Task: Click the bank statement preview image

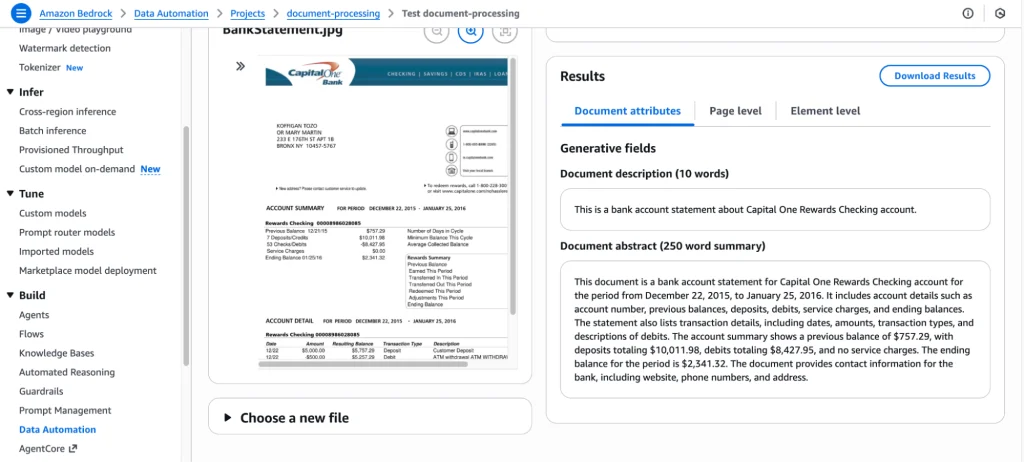Action: [383, 209]
